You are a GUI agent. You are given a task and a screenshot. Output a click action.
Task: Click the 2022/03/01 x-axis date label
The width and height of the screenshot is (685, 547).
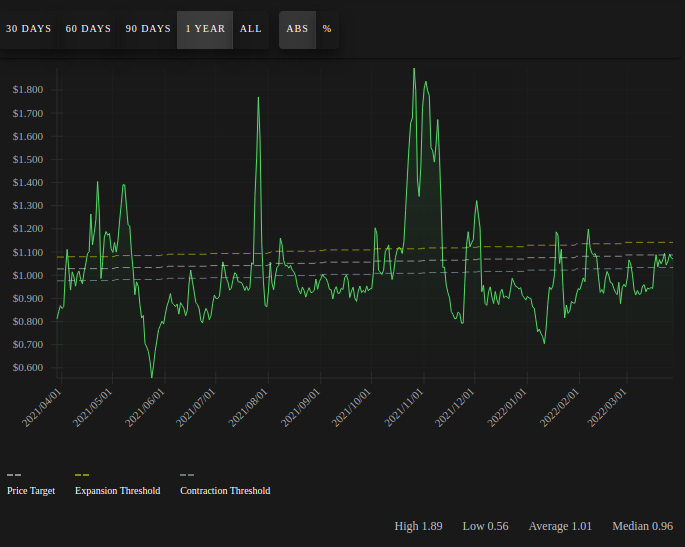607,408
